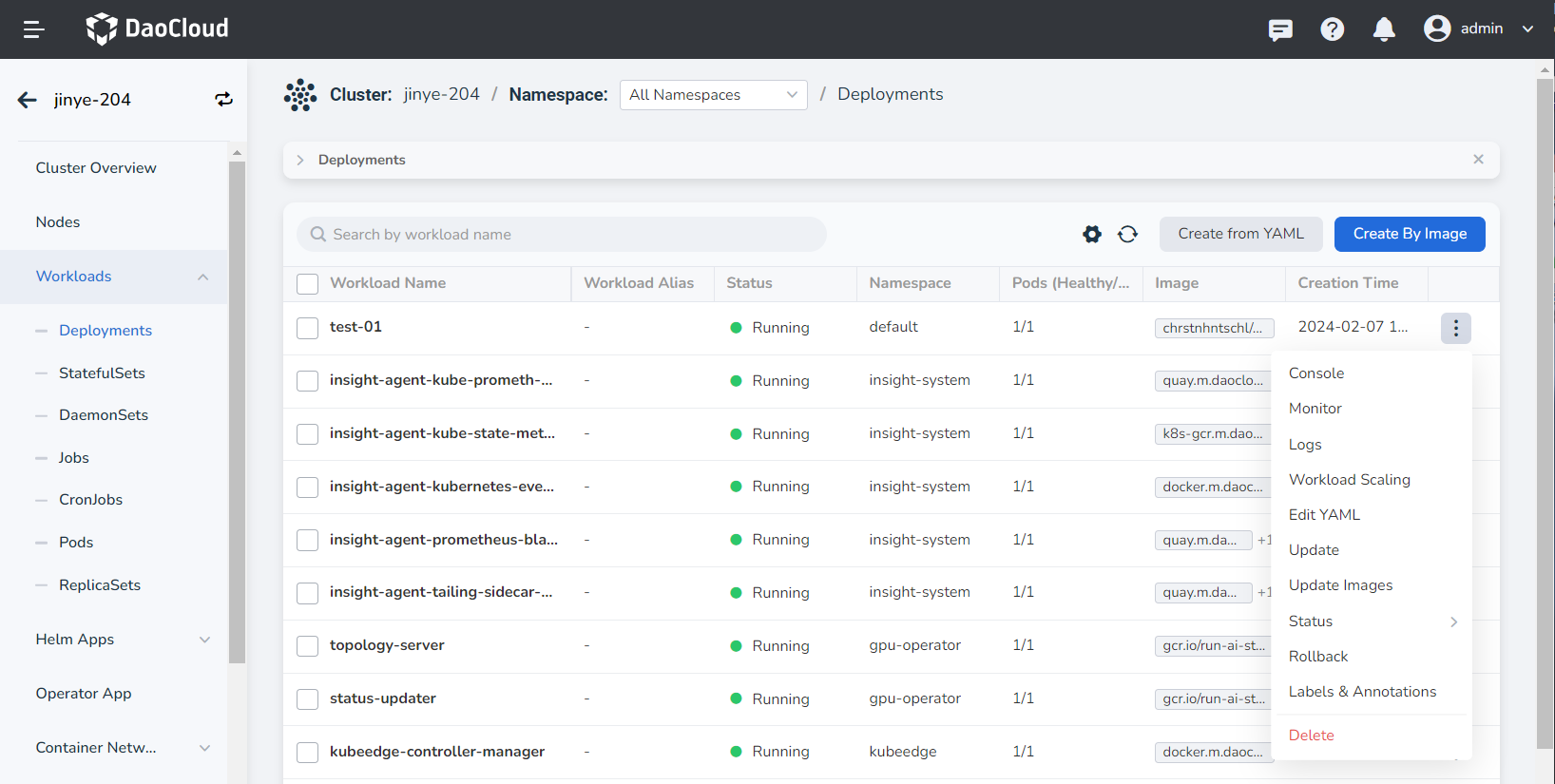Open the hamburger navigation menu
The width and height of the screenshot is (1555, 784).
pos(34,29)
